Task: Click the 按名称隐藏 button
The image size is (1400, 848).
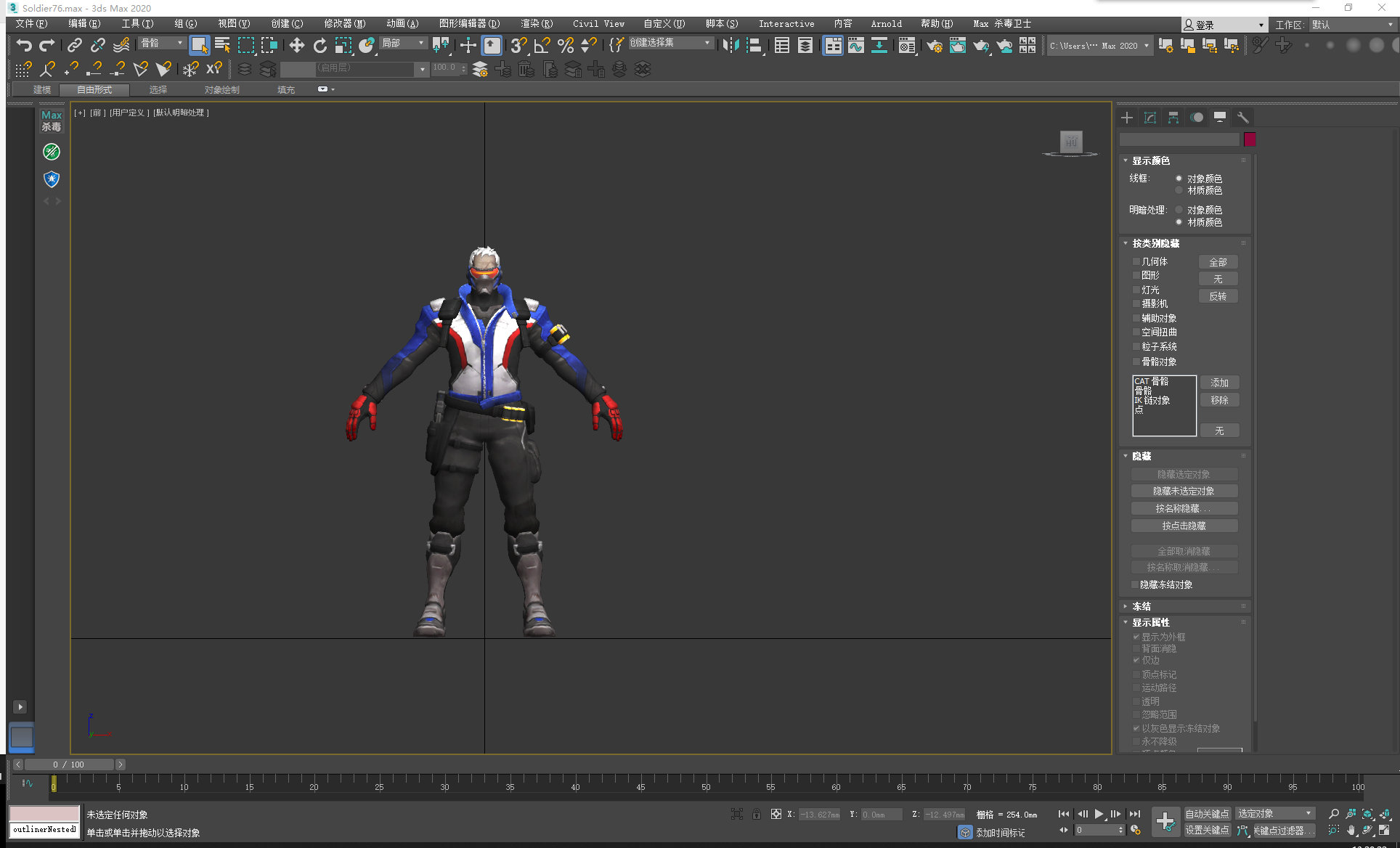Action: (1184, 509)
